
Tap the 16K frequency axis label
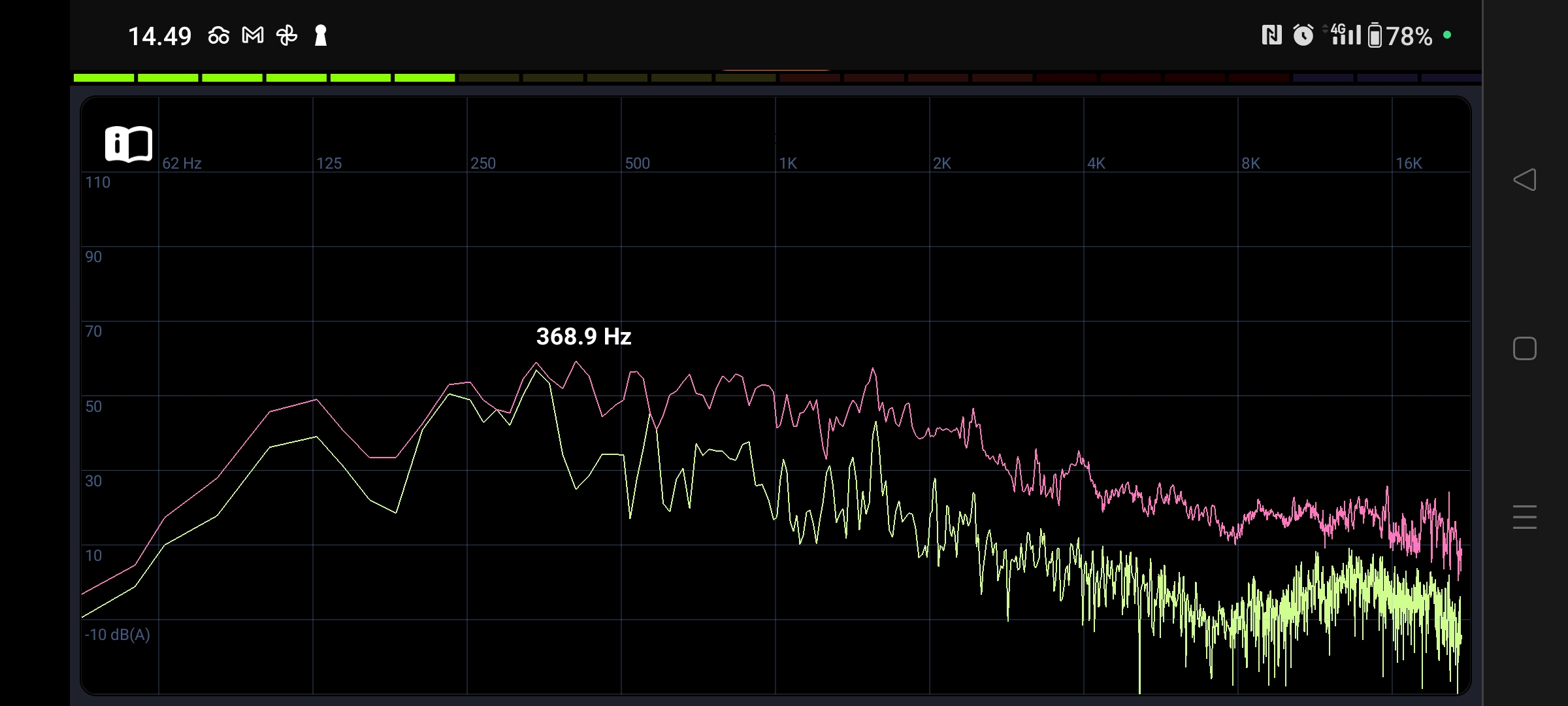pyautogui.click(x=1409, y=163)
